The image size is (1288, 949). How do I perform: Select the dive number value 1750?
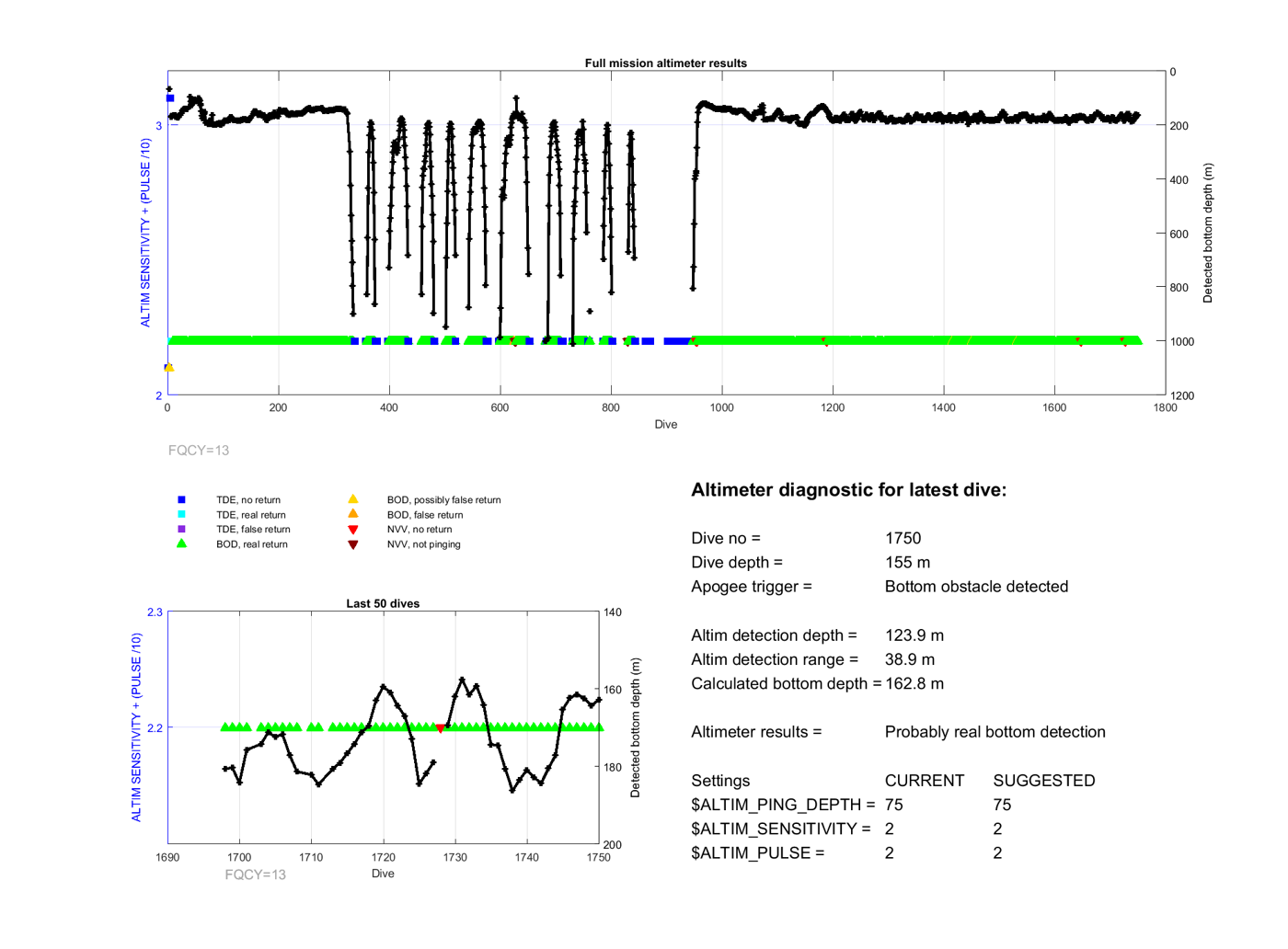[903, 538]
